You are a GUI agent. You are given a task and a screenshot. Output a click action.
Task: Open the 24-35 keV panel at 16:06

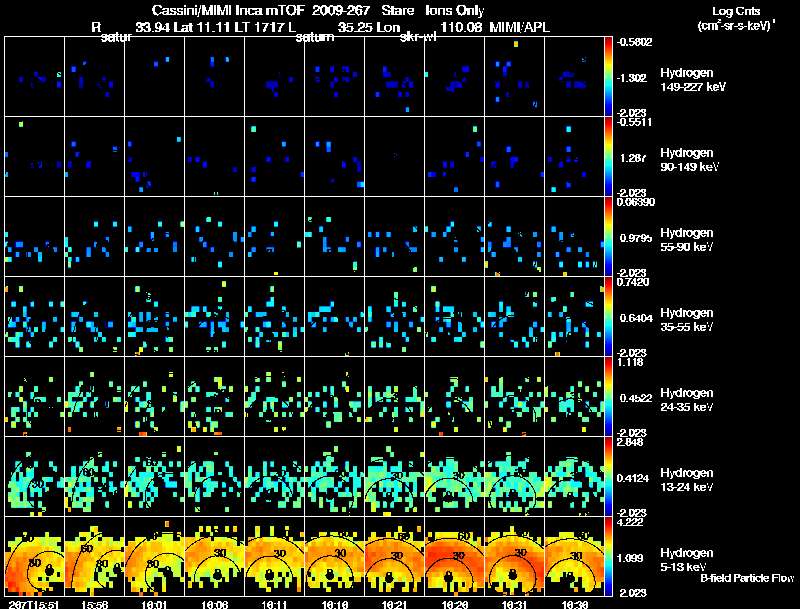[x=215, y=397]
